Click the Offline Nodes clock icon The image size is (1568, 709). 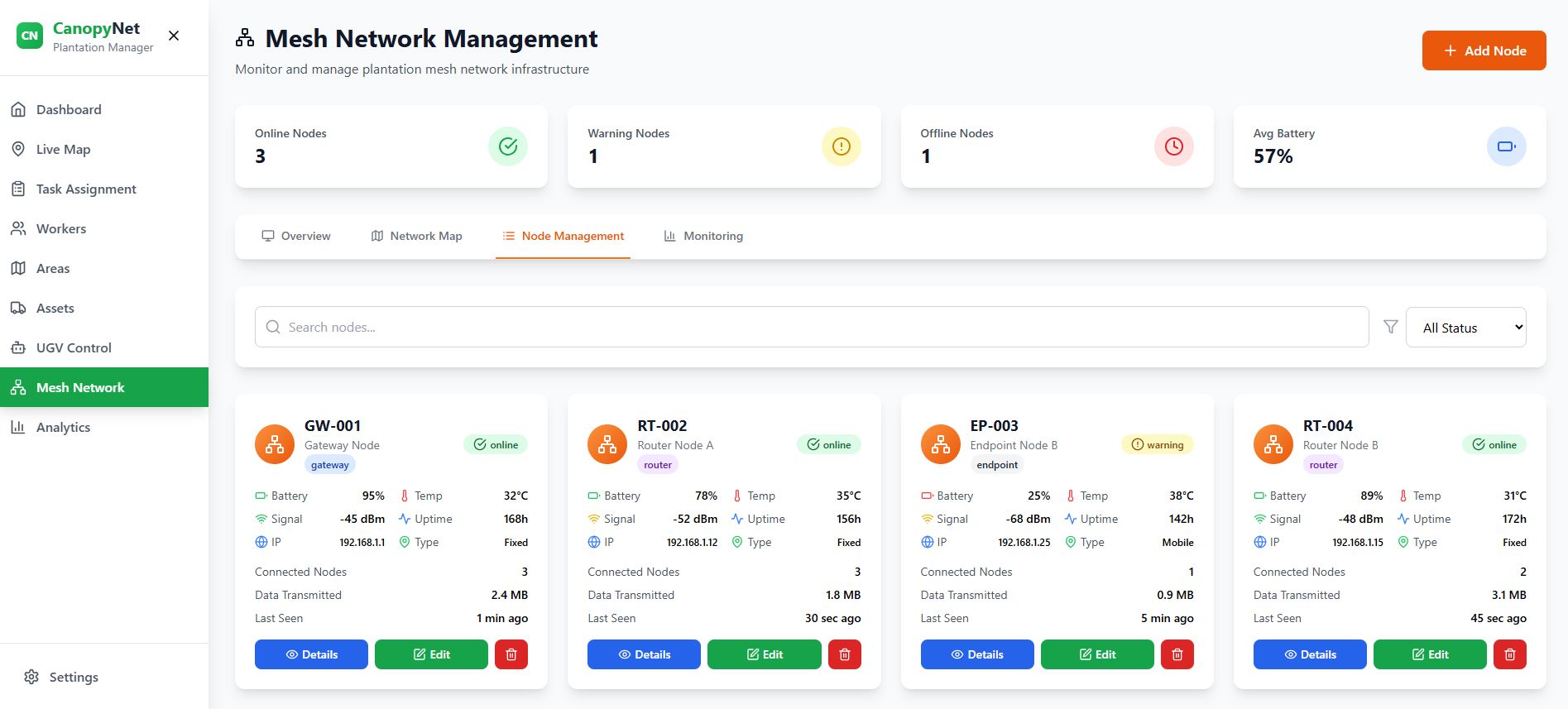[x=1174, y=146]
